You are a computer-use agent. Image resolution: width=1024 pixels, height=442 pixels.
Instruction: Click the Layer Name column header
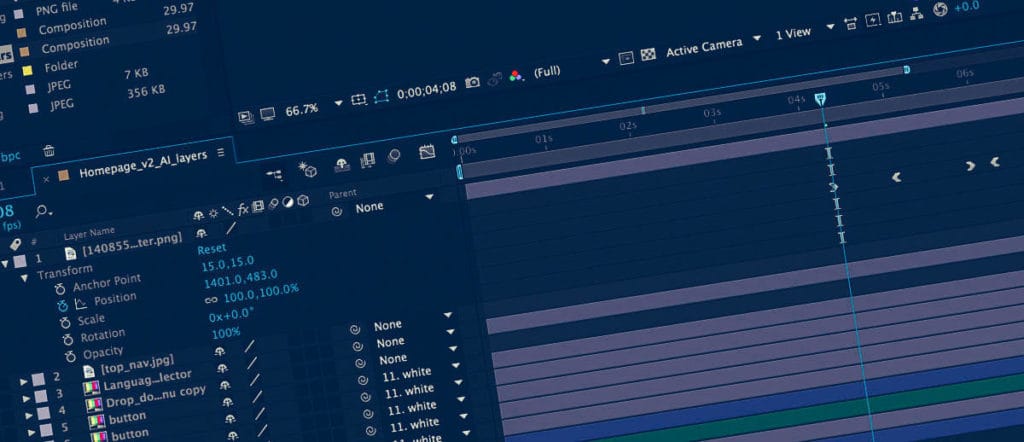tap(89, 234)
